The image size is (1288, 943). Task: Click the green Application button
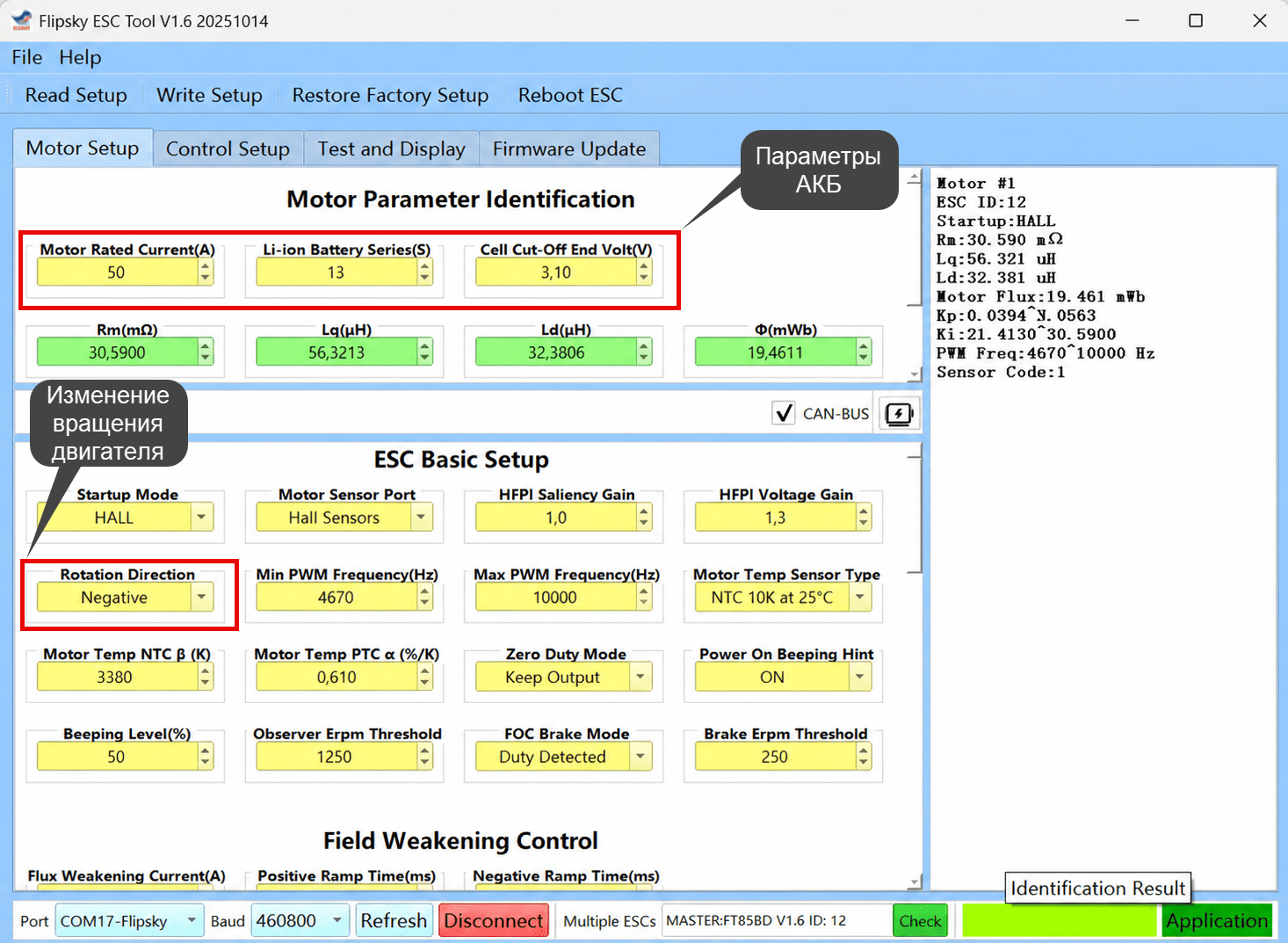coord(1217,921)
